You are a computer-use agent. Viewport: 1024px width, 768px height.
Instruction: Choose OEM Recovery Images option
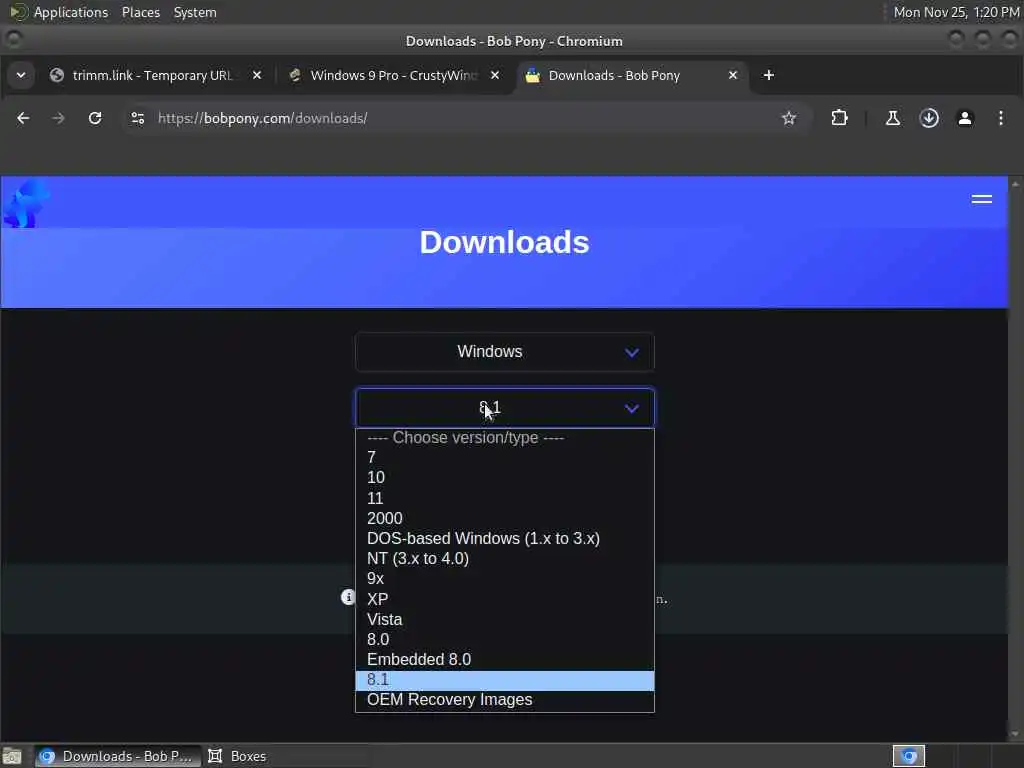pyautogui.click(x=504, y=700)
